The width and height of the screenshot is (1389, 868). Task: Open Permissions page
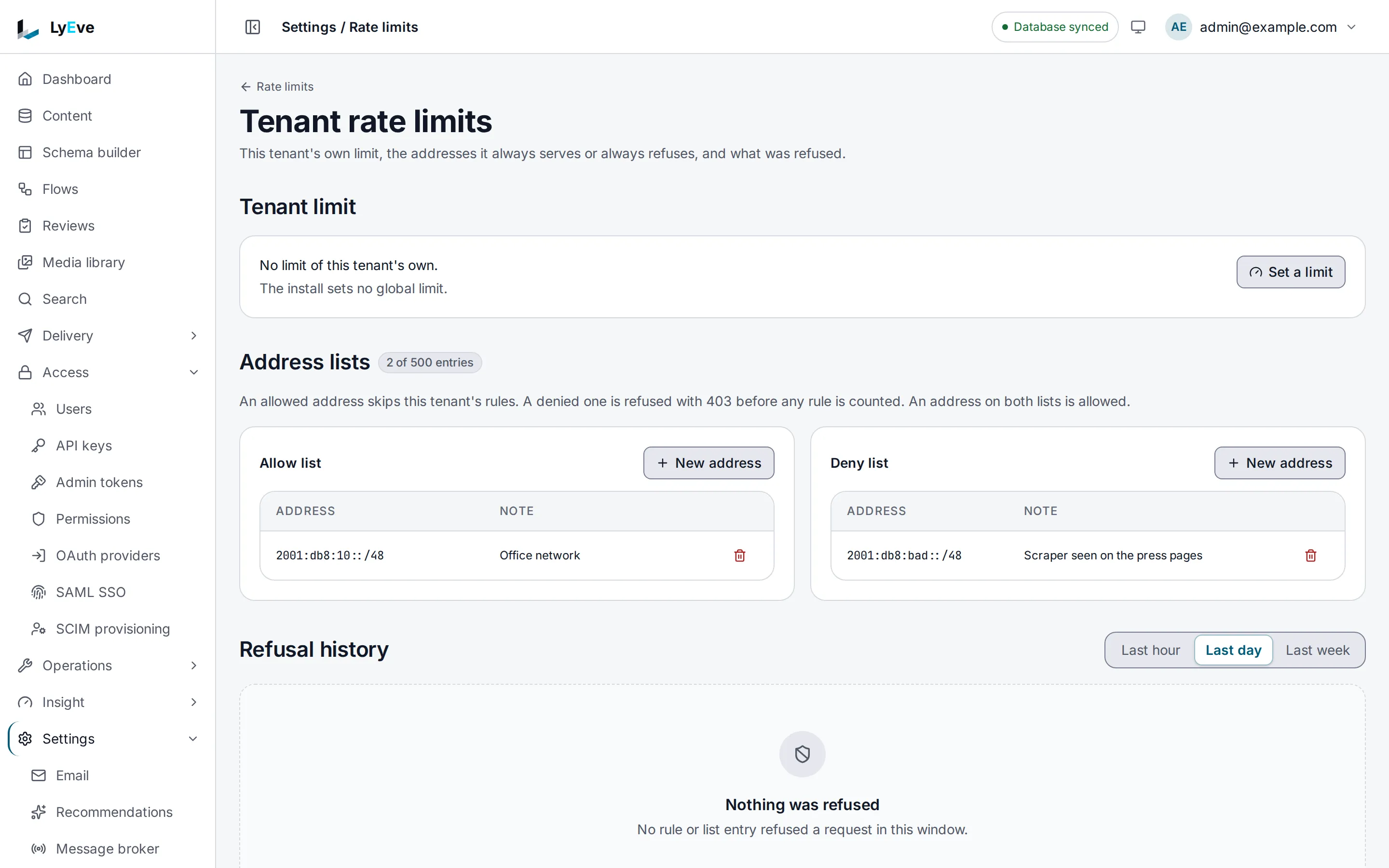coord(114,519)
